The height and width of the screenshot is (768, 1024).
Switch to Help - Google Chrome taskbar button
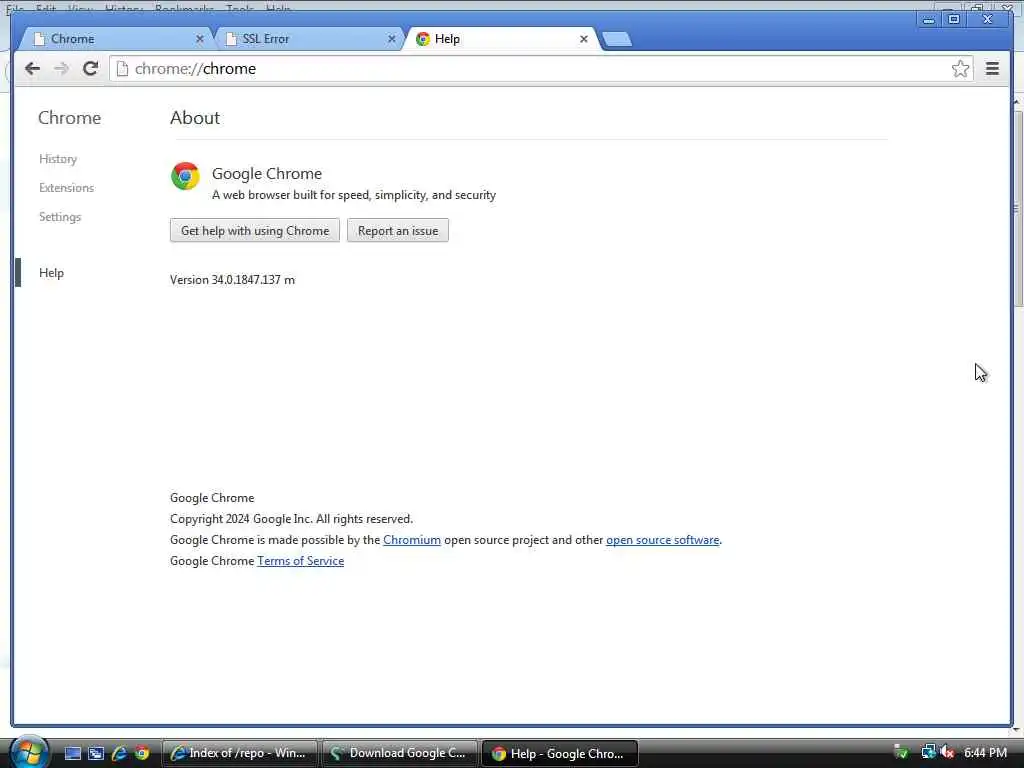560,754
